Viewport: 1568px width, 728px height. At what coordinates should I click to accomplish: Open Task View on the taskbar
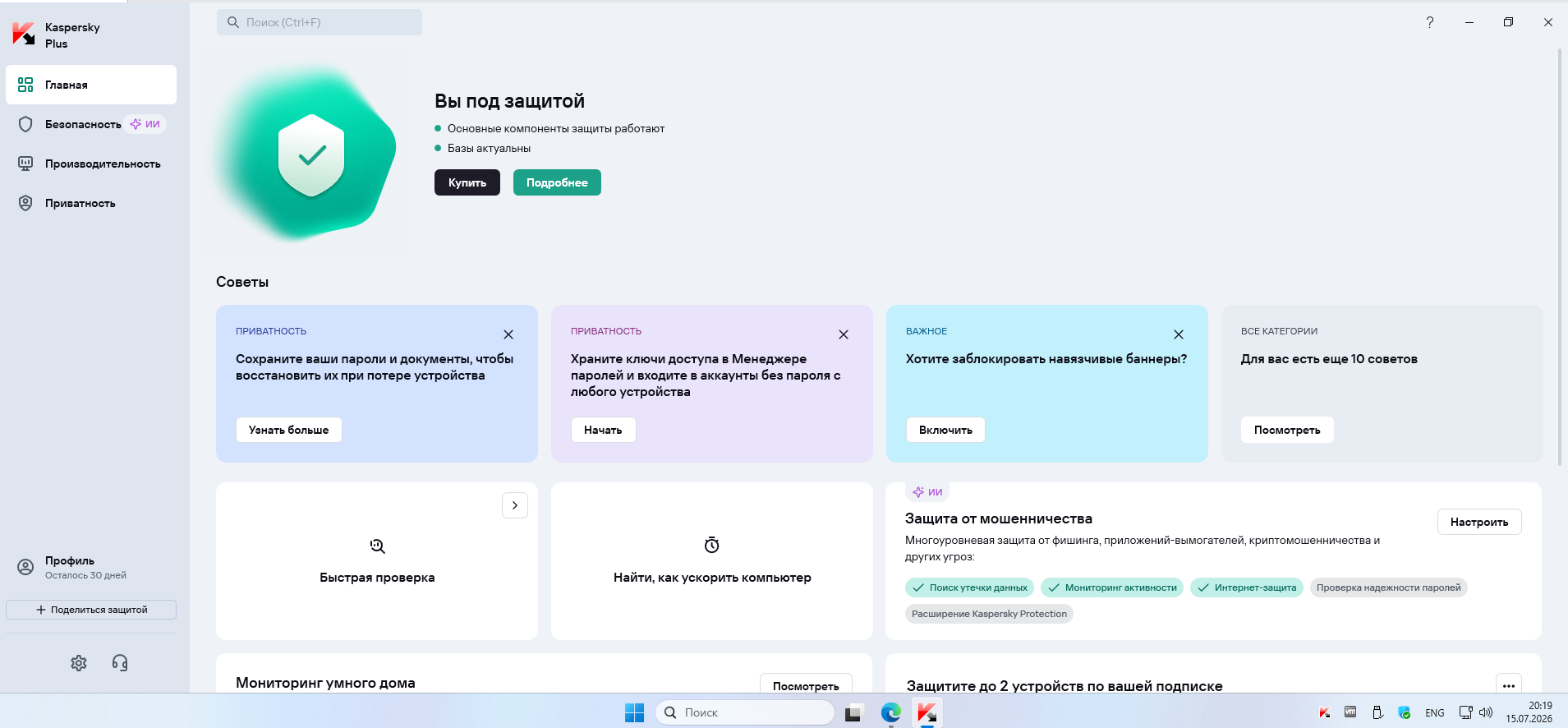(853, 712)
